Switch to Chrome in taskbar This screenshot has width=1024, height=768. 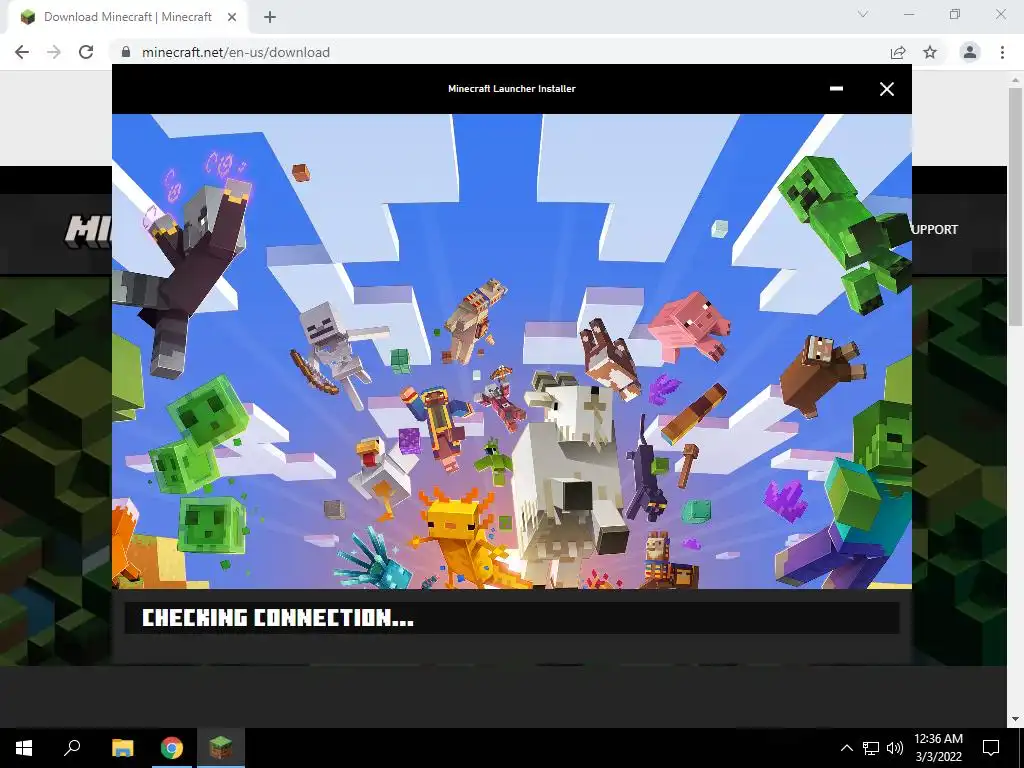[x=172, y=748]
